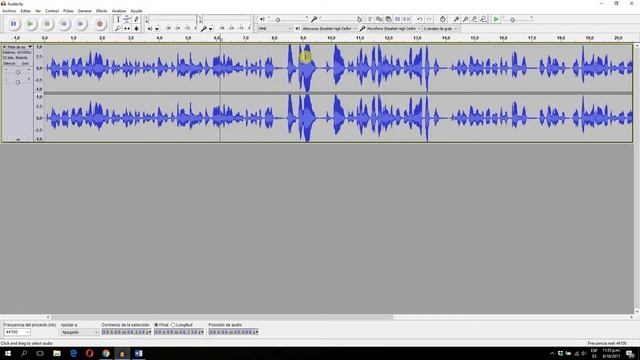Image resolution: width=640 pixels, height=360 pixels.
Task: Open Windows Start menu
Action: coord(8,353)
